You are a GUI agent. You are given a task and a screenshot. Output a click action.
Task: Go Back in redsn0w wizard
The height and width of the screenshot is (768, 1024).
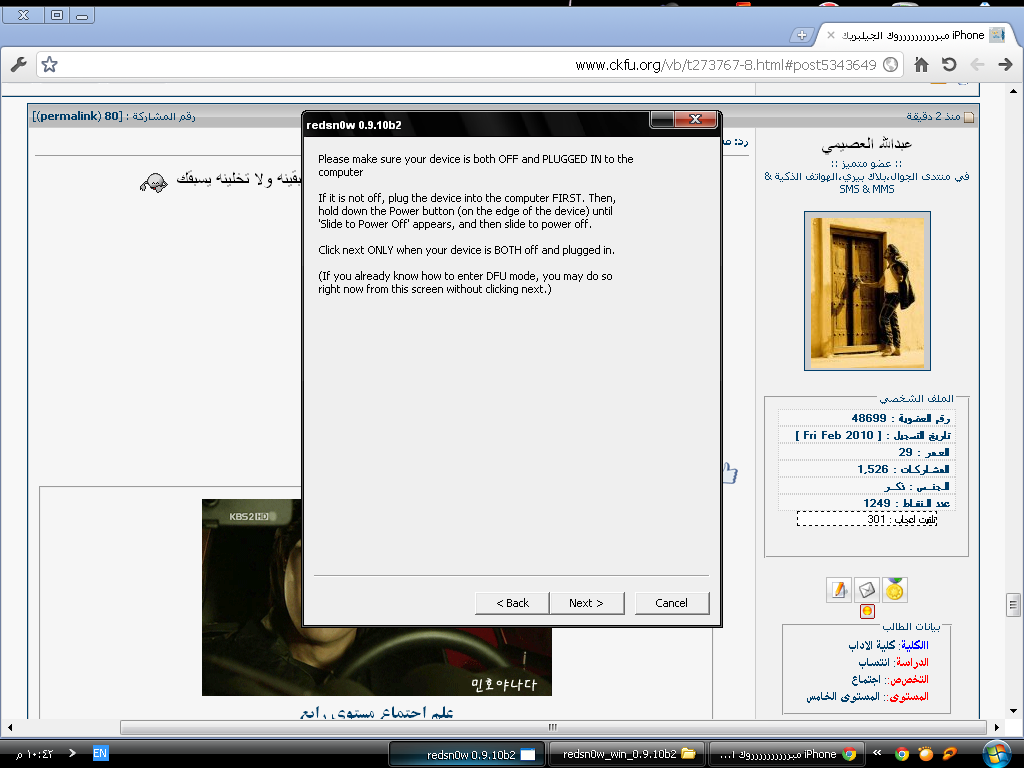tap(512, 603)
